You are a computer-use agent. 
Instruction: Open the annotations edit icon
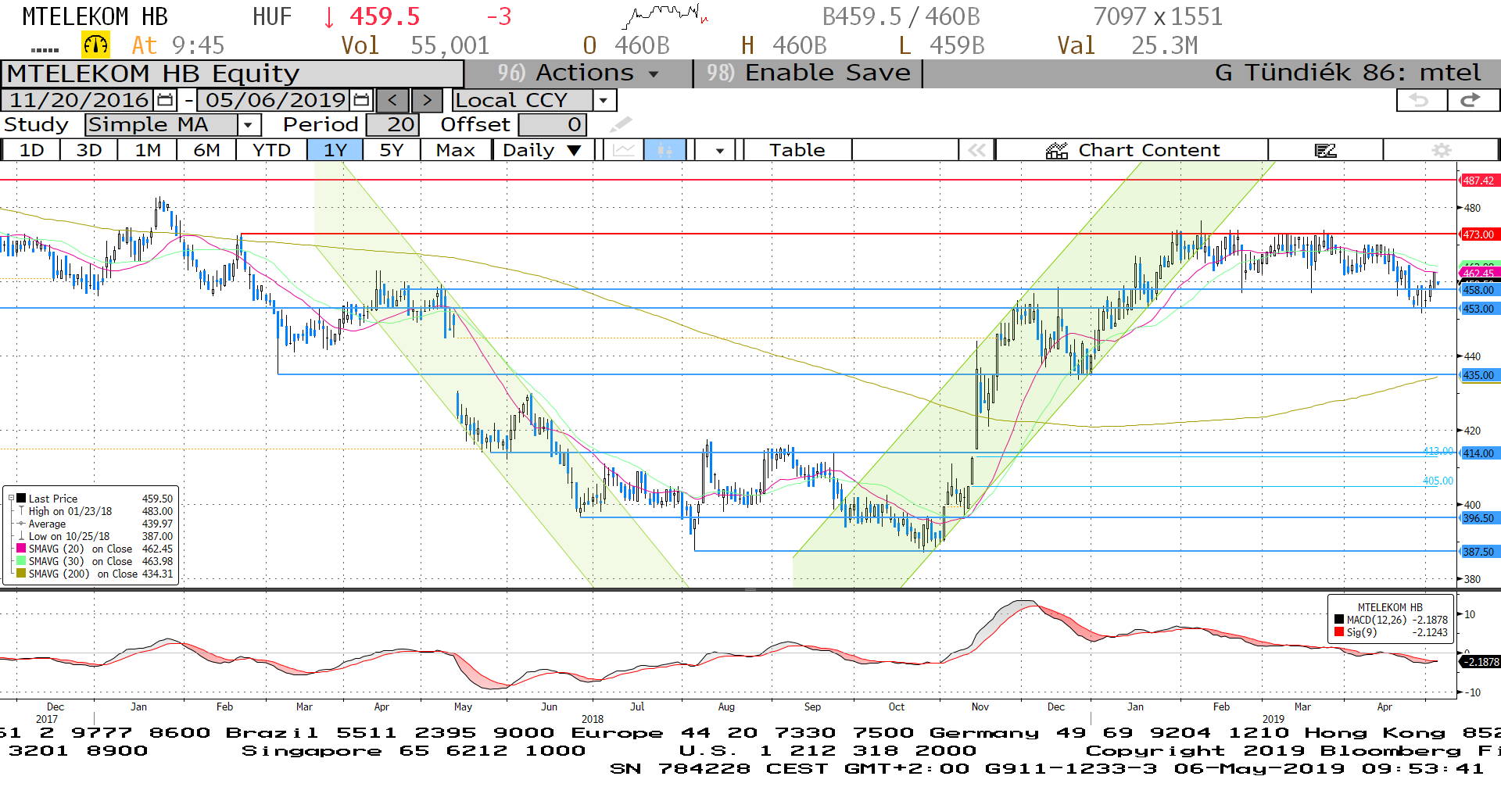pyautogui.click(x=1326, y=150)
